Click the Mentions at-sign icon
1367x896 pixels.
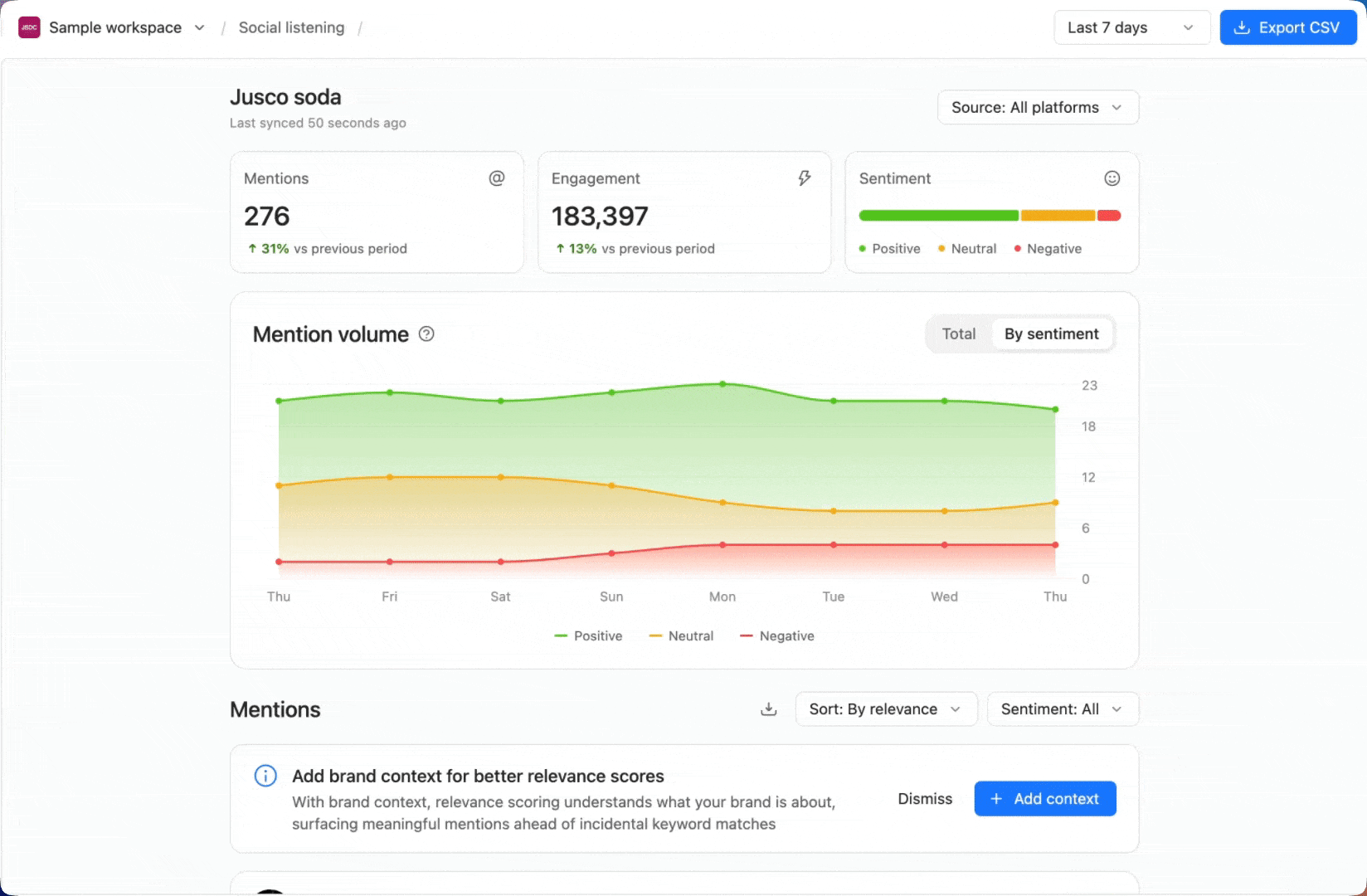[x=497, y=178]
